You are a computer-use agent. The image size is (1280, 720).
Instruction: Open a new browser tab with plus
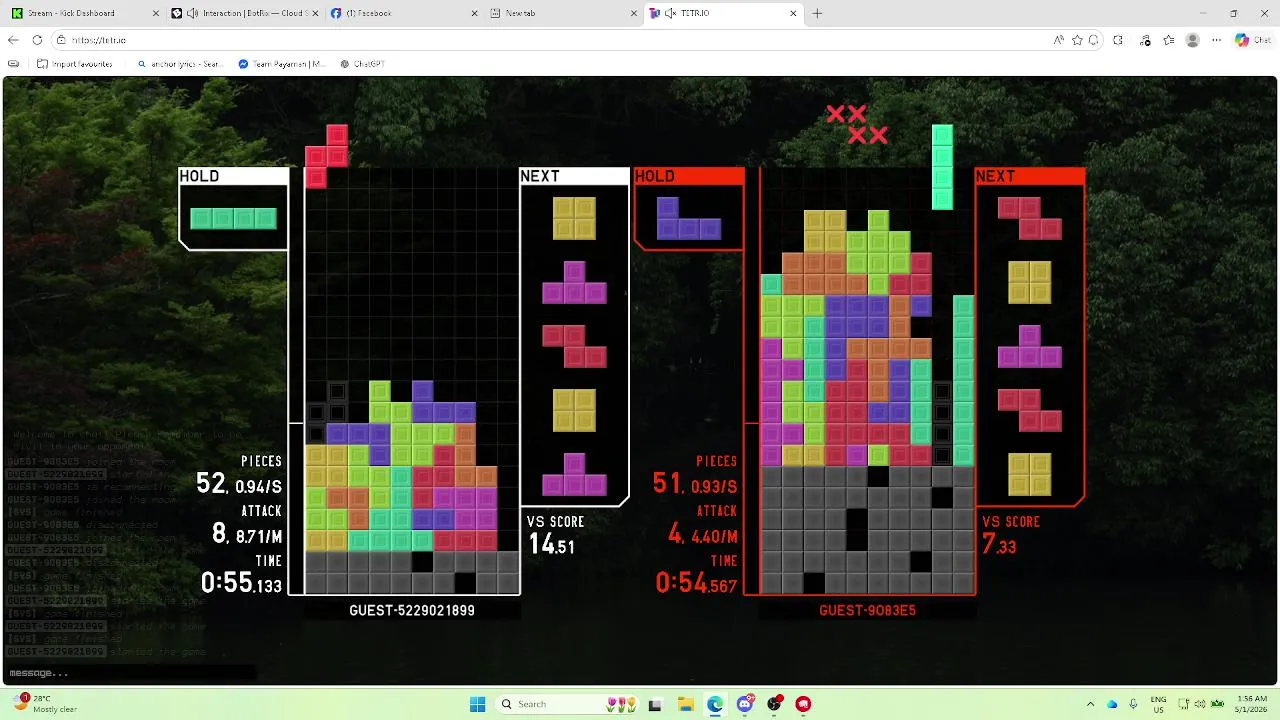(817, 13)
